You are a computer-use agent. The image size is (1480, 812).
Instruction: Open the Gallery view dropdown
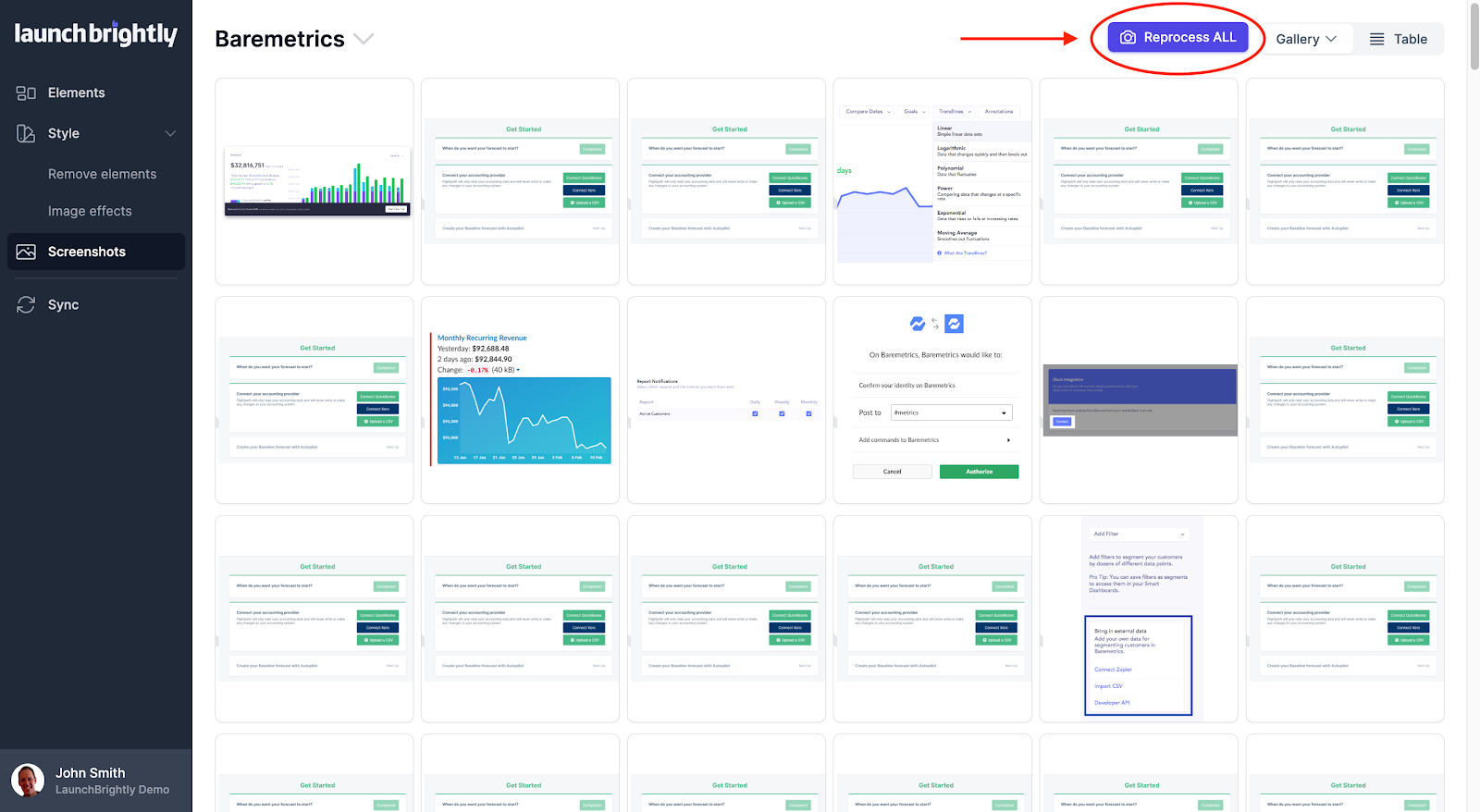click(x=1305, y=40)
